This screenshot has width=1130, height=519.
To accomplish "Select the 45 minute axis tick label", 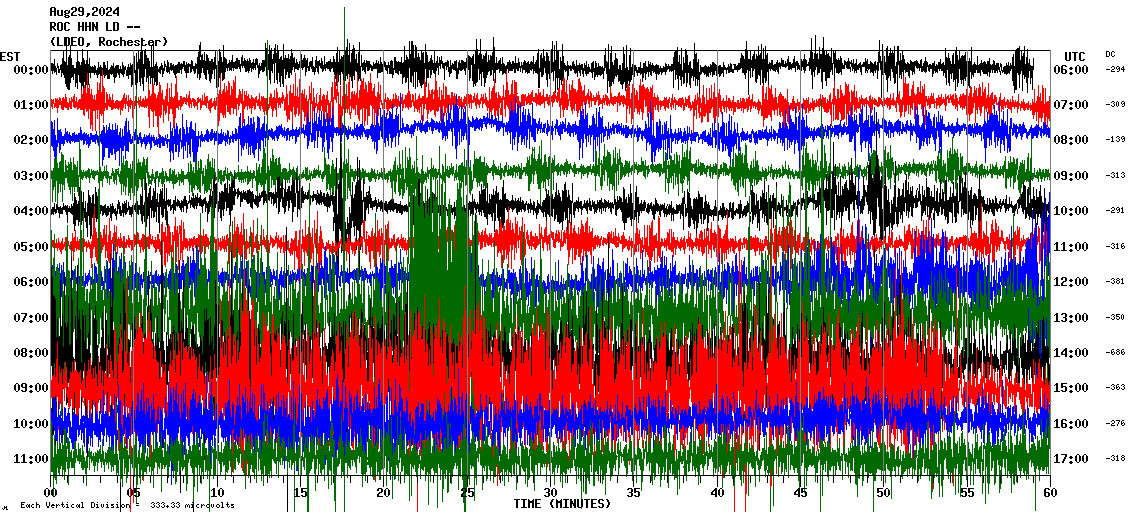I will 800,493.
